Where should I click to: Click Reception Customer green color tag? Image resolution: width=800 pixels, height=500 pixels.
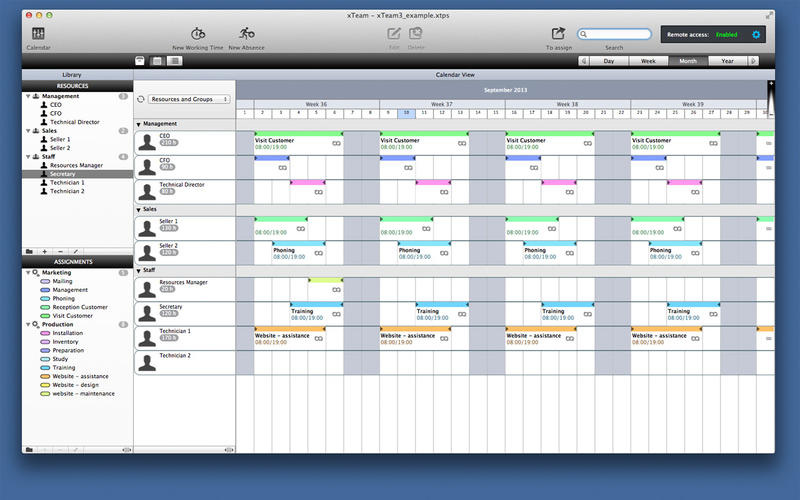45,308
